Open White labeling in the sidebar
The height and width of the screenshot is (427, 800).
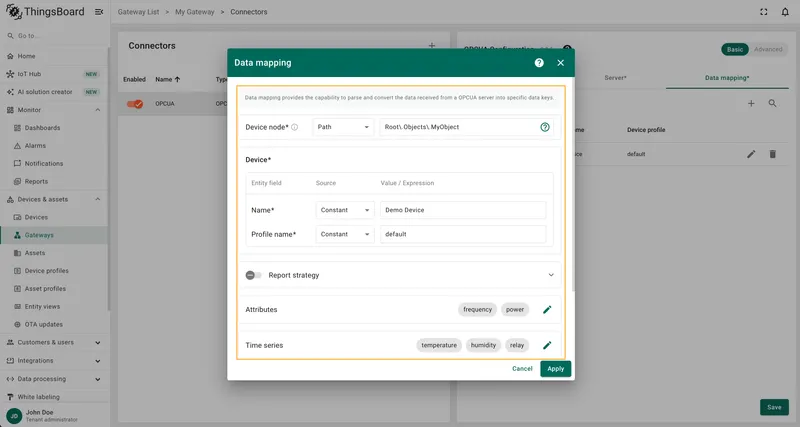tap(54, 397)
